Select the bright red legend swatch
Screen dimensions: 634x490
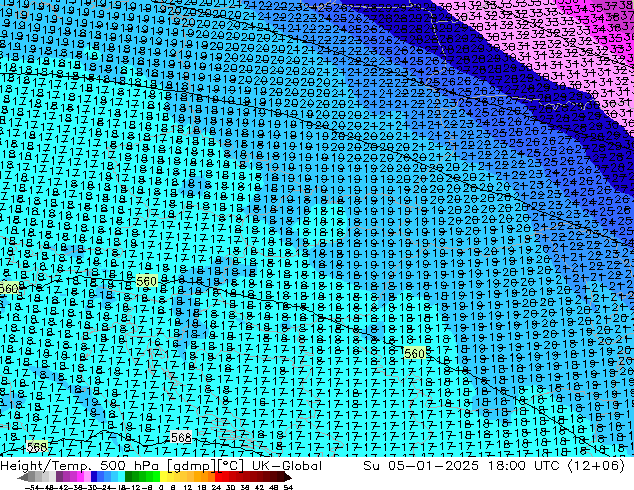click(218, 477)
